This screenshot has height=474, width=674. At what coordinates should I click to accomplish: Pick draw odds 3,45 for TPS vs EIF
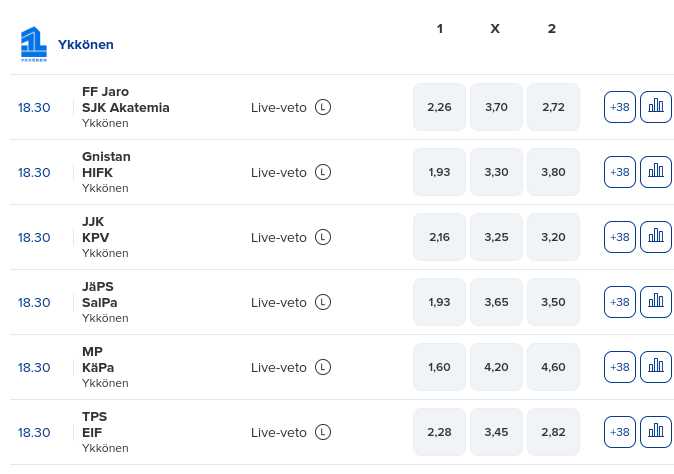(496, 432)
